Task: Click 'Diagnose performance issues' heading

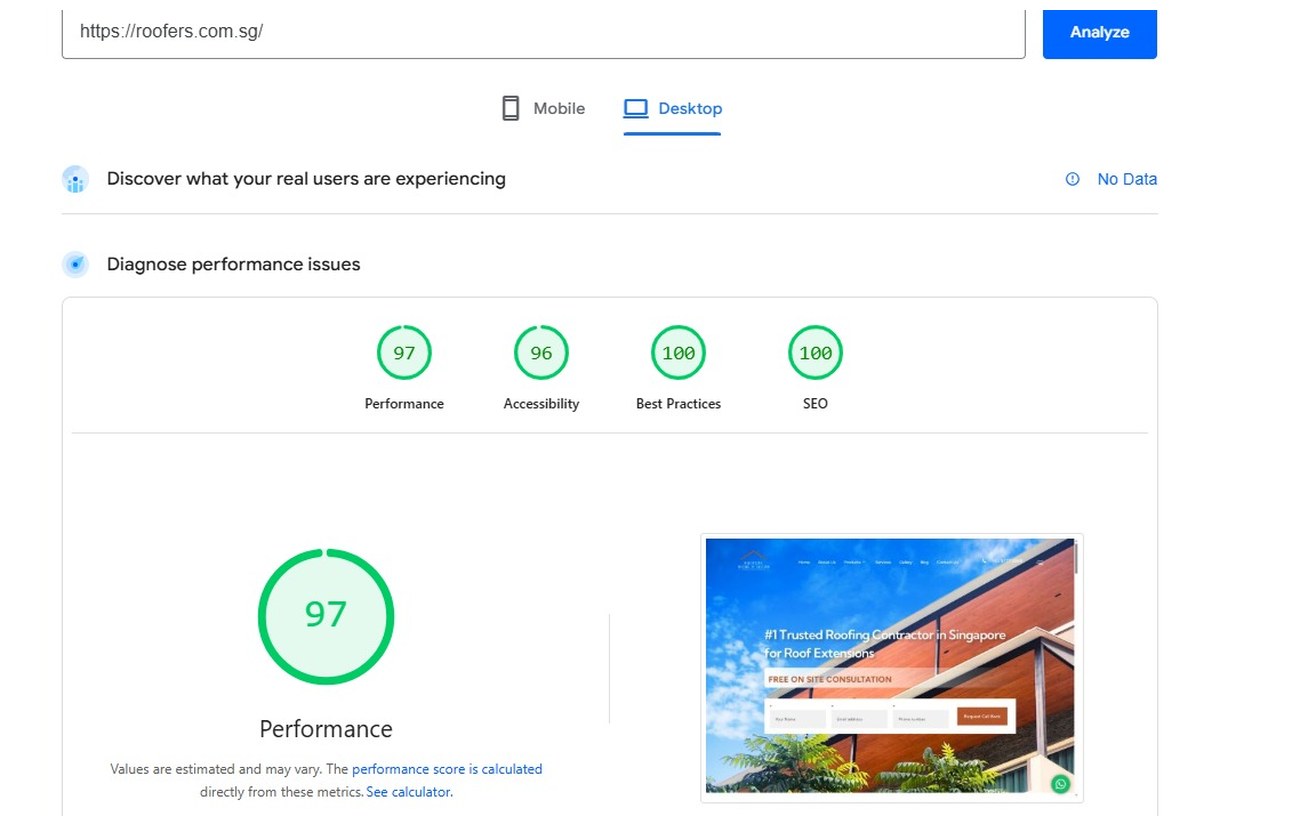Action: pyautogui.click(x=233, y=264)
